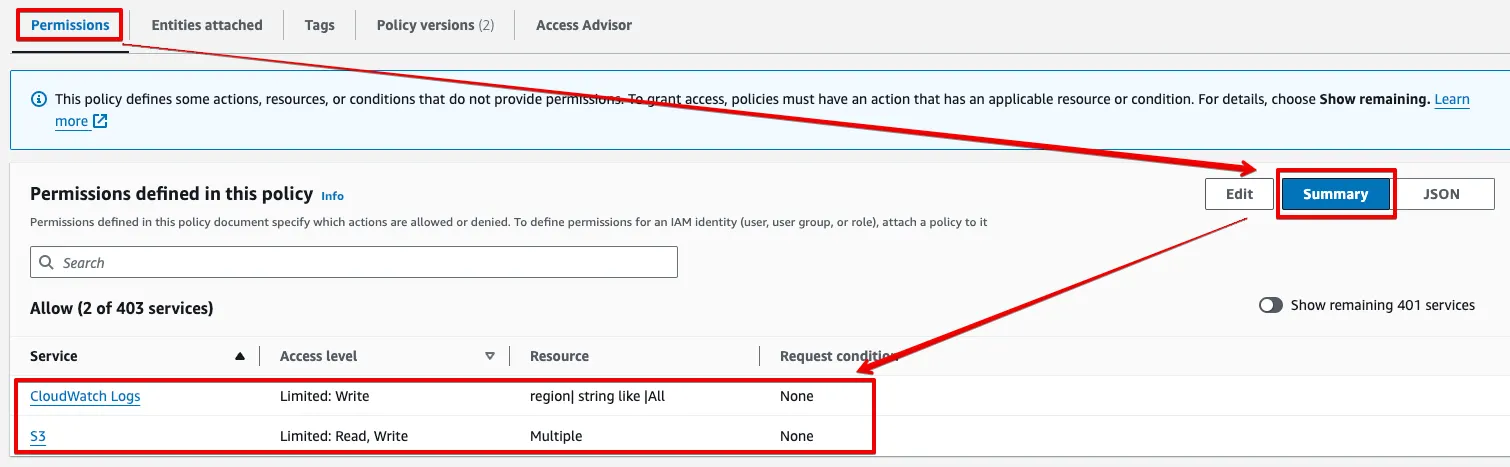Open the S3 service link
Screen dimensions: 1510x467
pos(38,436)
